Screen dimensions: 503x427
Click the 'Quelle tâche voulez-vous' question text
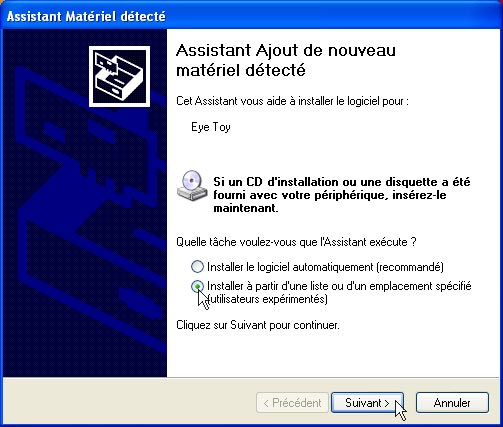[x=296, y=242]
